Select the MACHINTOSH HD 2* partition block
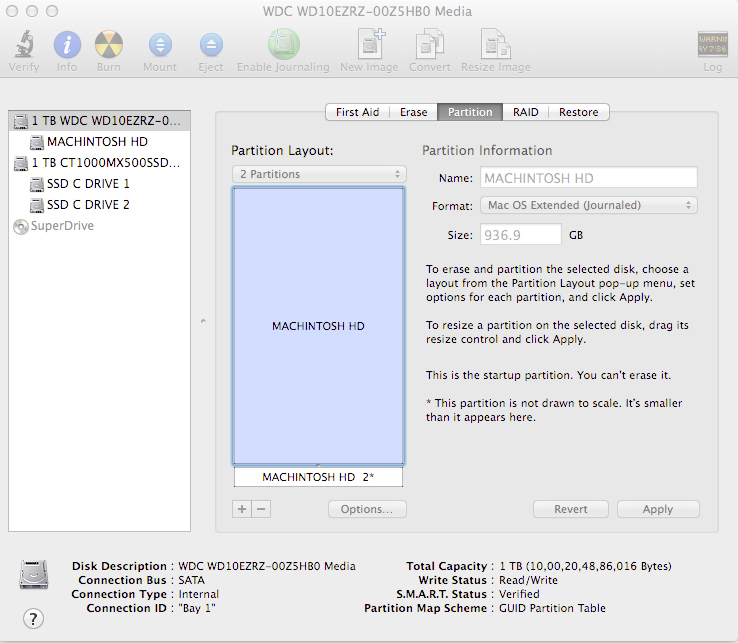738x643 pixels. click(x=318, y=477)
